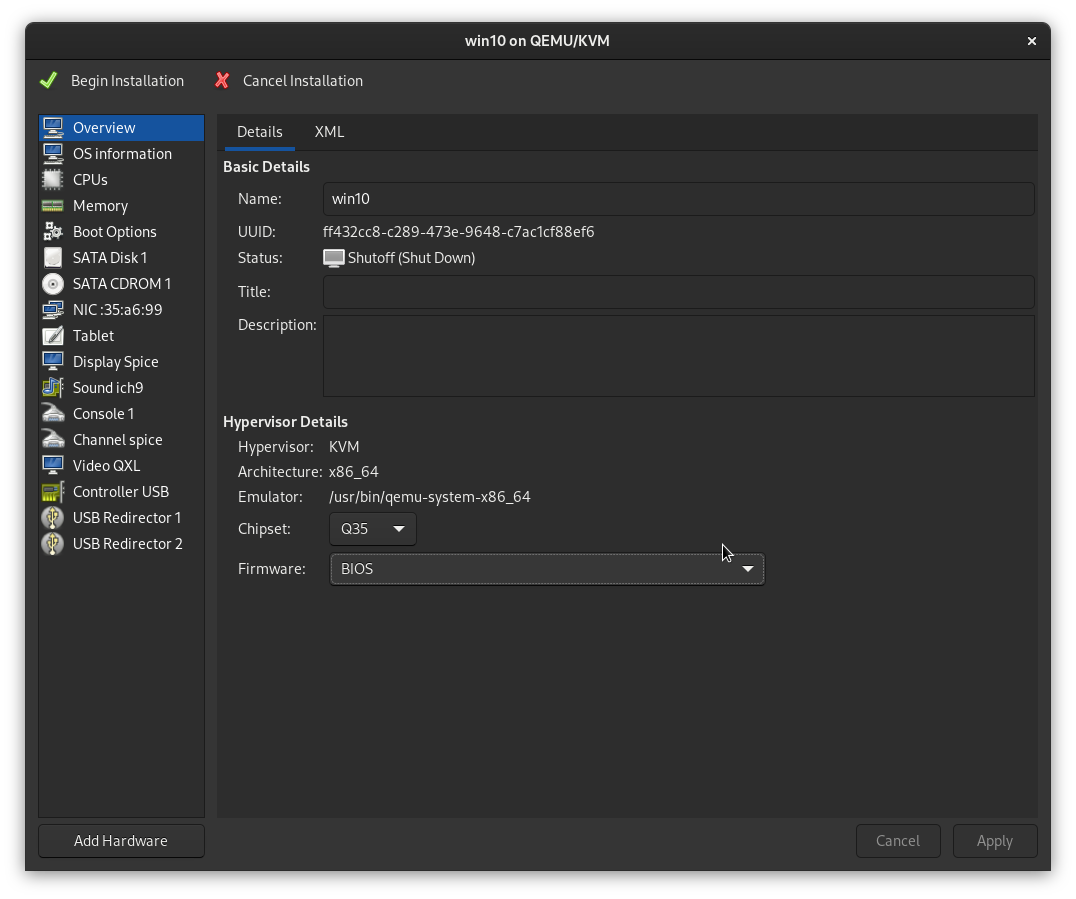Click the Shutoff status monitor icon

[x=334, y=259]
